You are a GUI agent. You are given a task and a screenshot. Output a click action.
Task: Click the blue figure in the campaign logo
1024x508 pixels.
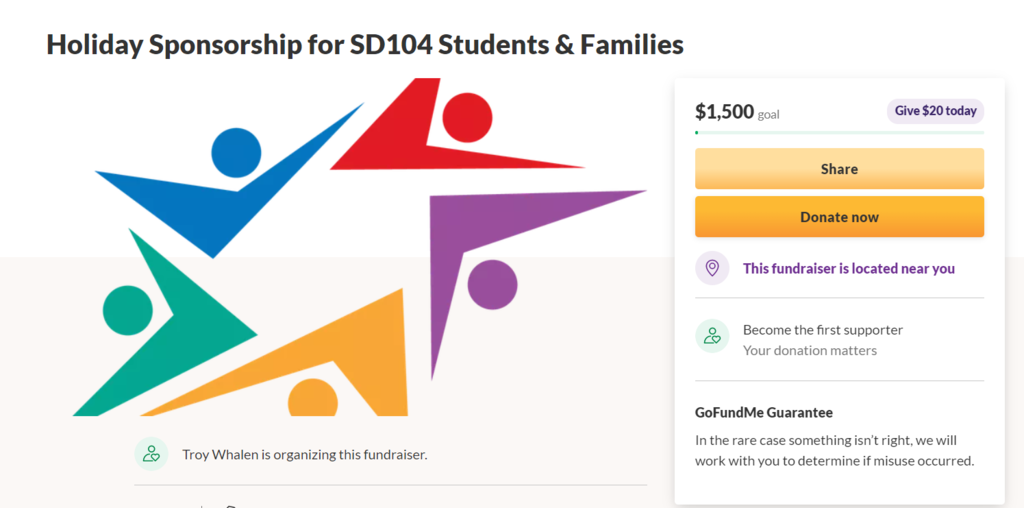[x=229, y=180]
